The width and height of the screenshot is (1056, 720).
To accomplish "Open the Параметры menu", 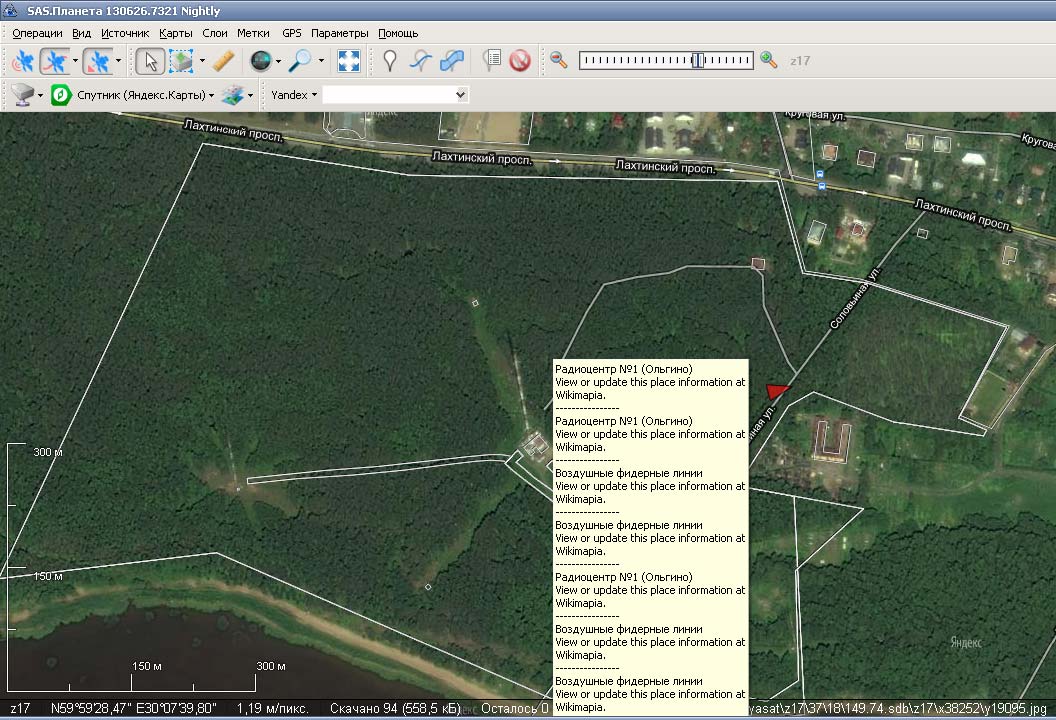I will 339,33.
